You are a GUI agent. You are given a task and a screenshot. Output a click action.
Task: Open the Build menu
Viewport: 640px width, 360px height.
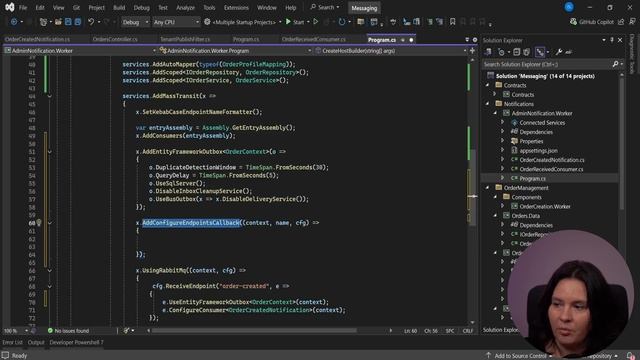119,7
